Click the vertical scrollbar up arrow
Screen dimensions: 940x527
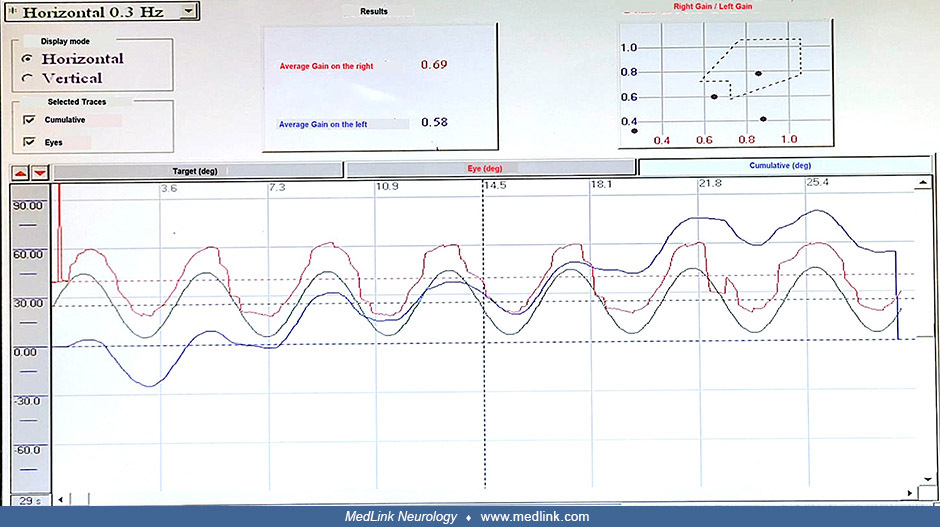pyautogui.click(x=923, y=183)
